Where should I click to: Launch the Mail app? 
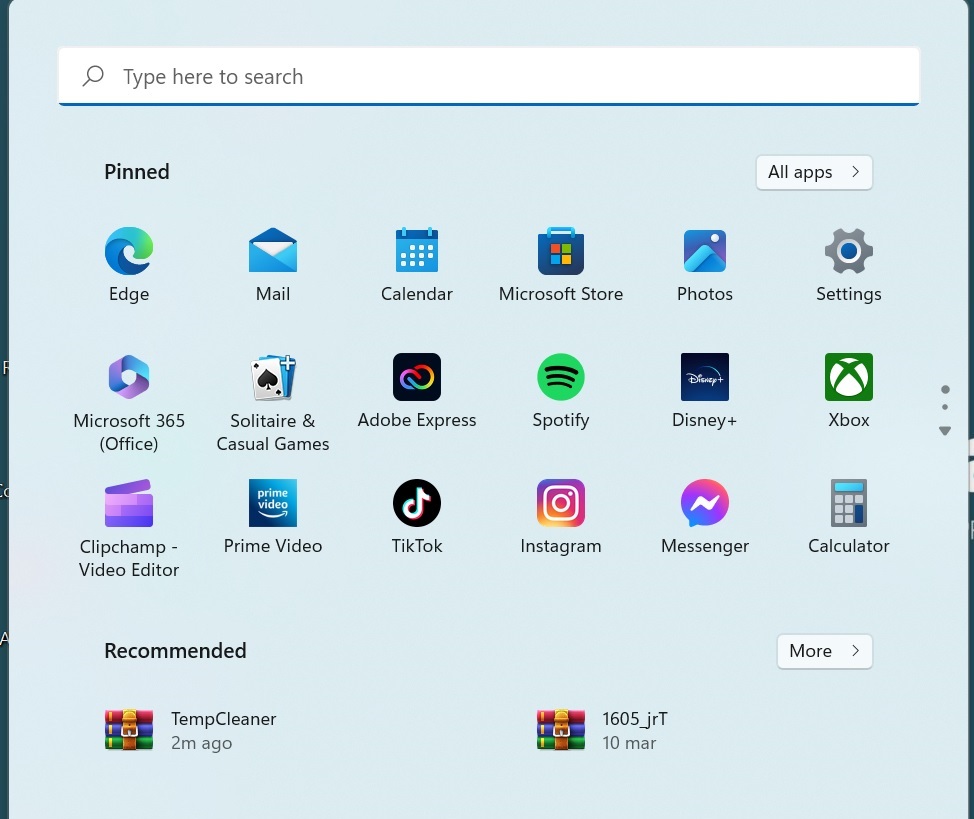[273, 264]
